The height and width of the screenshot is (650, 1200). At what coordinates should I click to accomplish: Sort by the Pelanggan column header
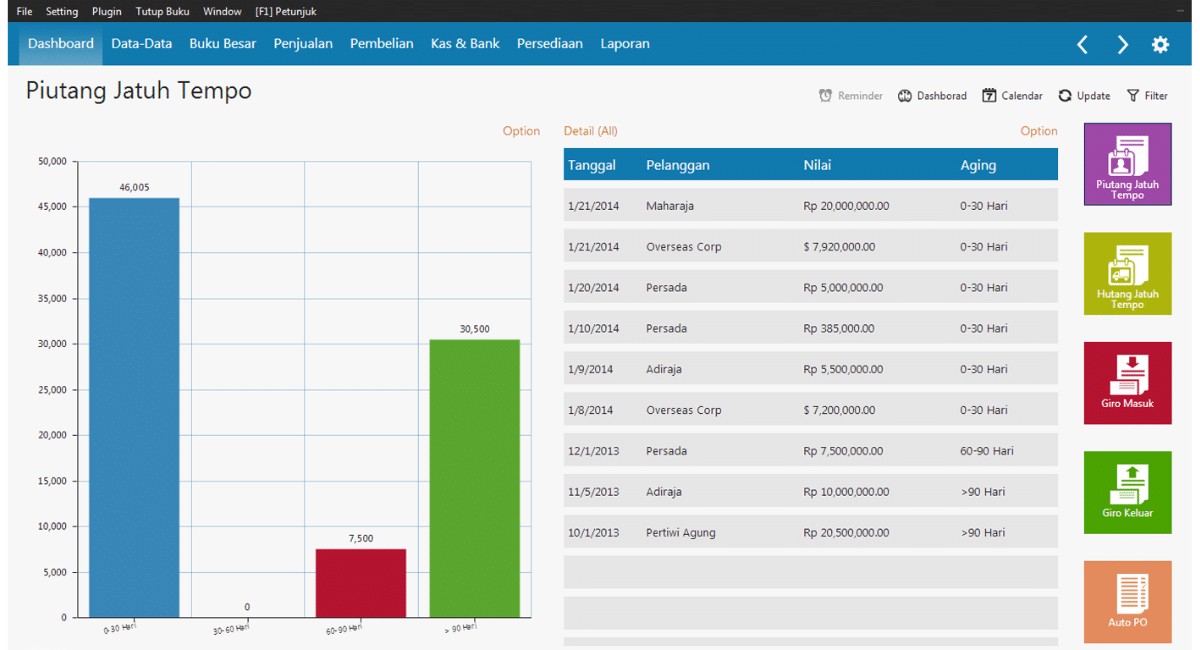tap(678, 165)
